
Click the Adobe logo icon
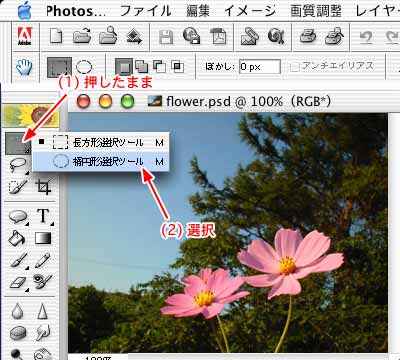[x=25, y=36]
